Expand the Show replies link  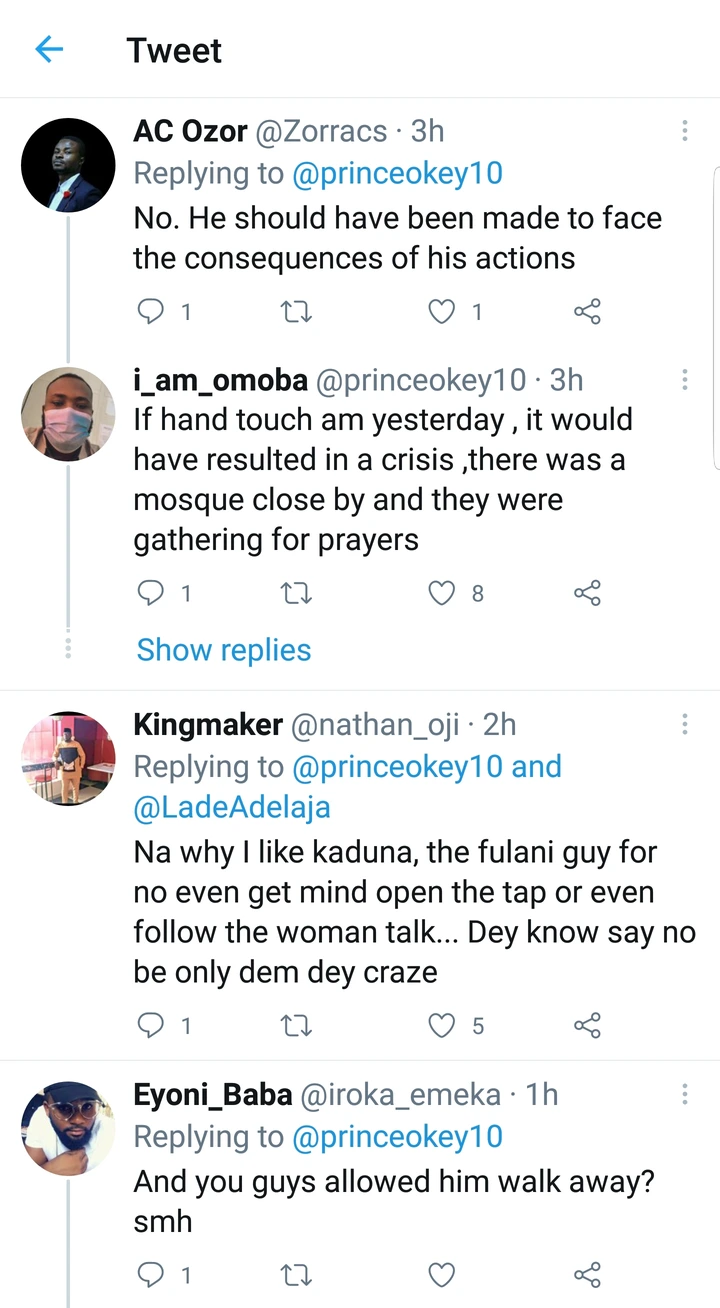[x=224, y=650]
